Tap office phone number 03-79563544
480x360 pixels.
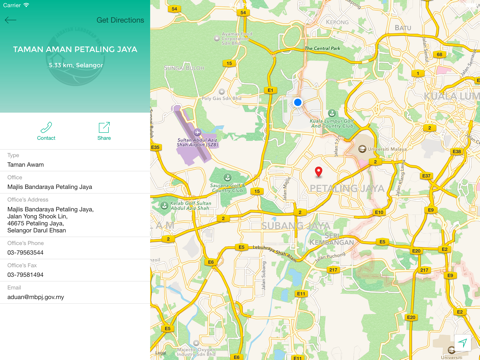[25, 253]
